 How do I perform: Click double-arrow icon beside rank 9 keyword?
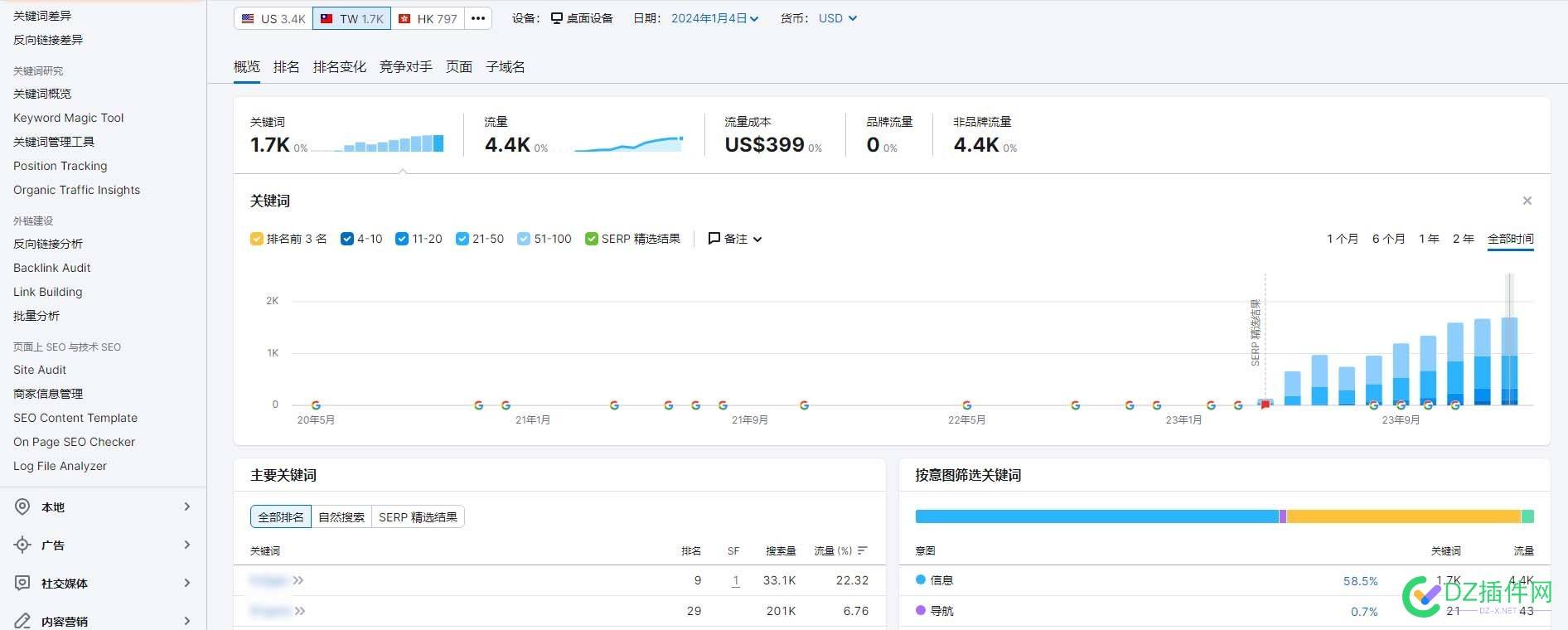[298, 580]
